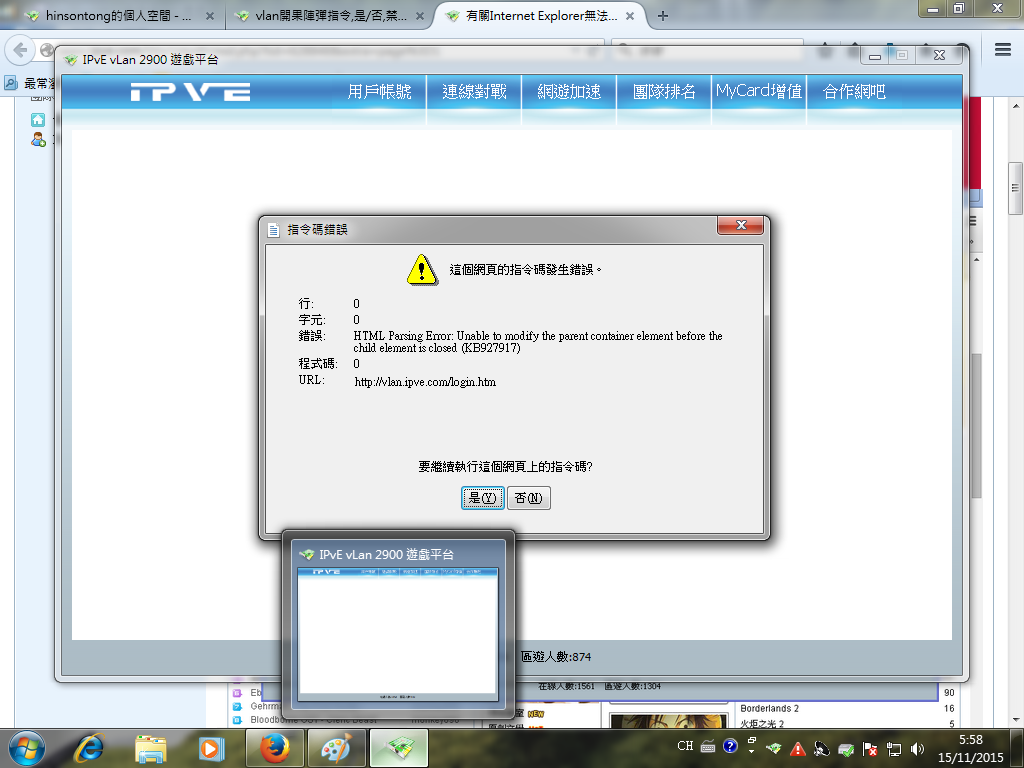Open Windows Explorer folder on taskbar
The height and width of the screenshot is (768, 1024).
pos(150,748)
